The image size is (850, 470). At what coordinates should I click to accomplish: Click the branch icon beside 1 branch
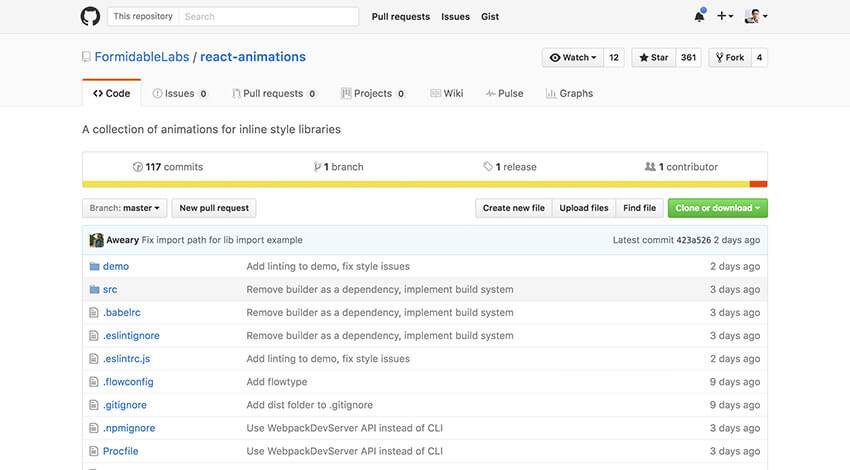coord(317,167)
